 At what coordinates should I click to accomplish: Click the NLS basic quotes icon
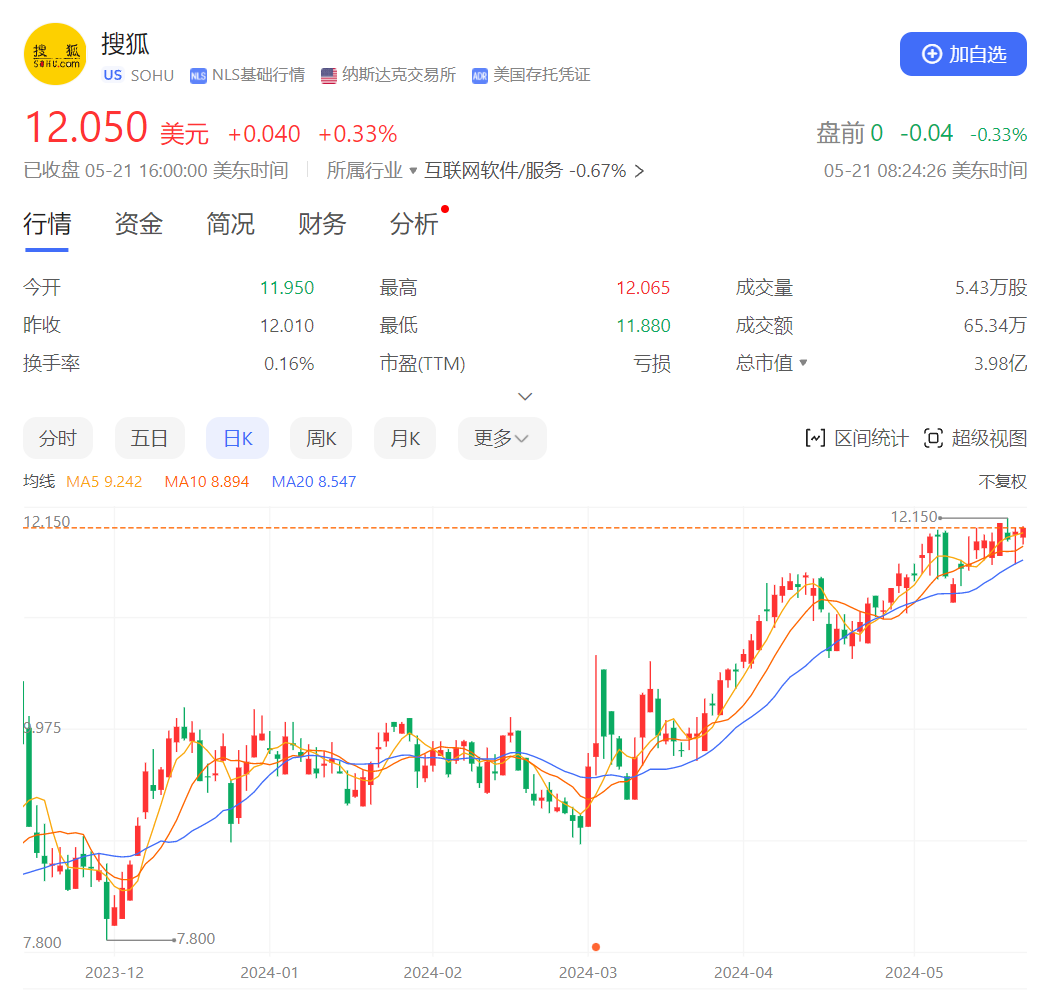(x=198, y=76)
